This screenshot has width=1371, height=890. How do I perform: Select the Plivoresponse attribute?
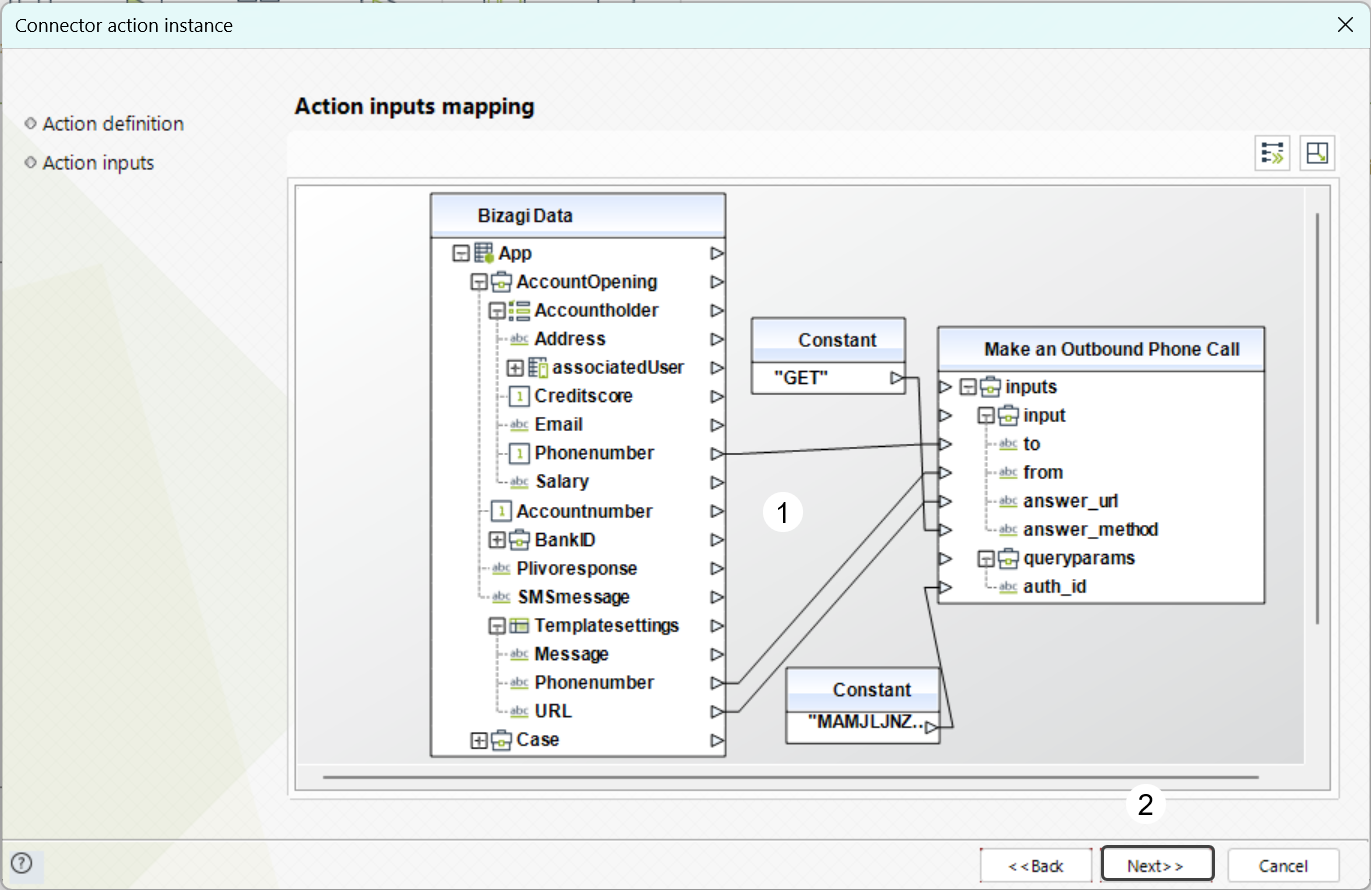[577, 568]
